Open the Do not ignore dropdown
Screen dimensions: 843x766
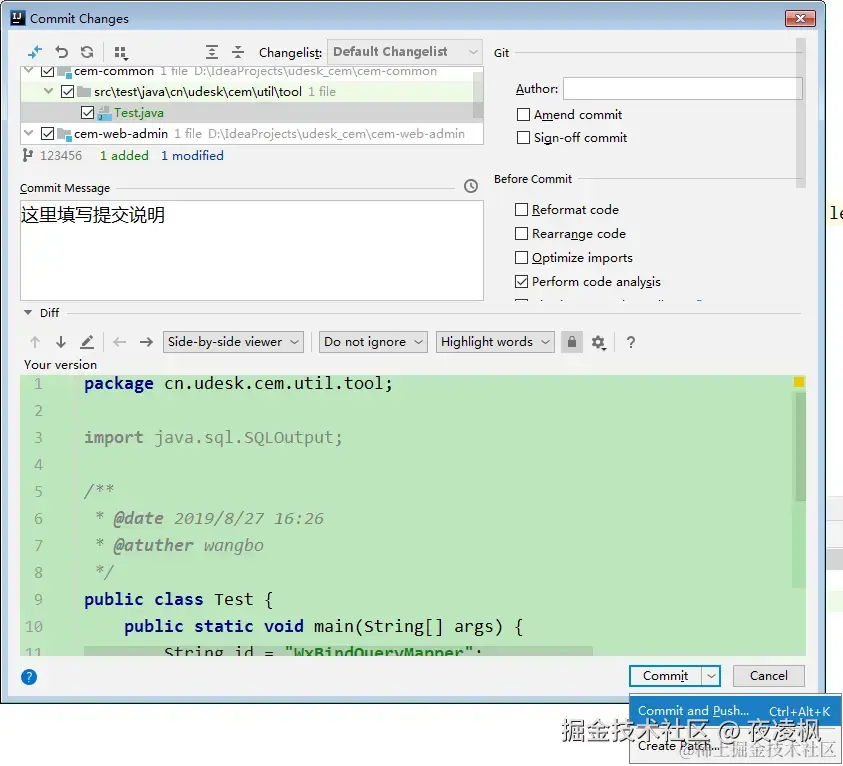pos(373,342)
